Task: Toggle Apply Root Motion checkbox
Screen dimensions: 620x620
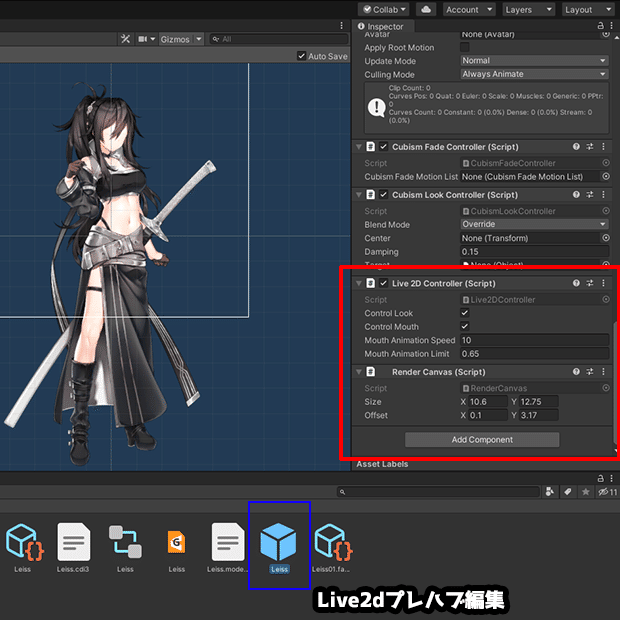Action: (x=465, y=47)
